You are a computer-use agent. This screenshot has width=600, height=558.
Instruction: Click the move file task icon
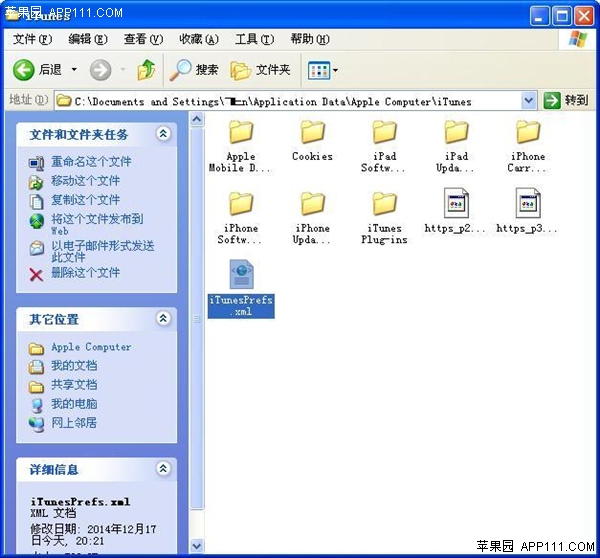click(36, 182)
